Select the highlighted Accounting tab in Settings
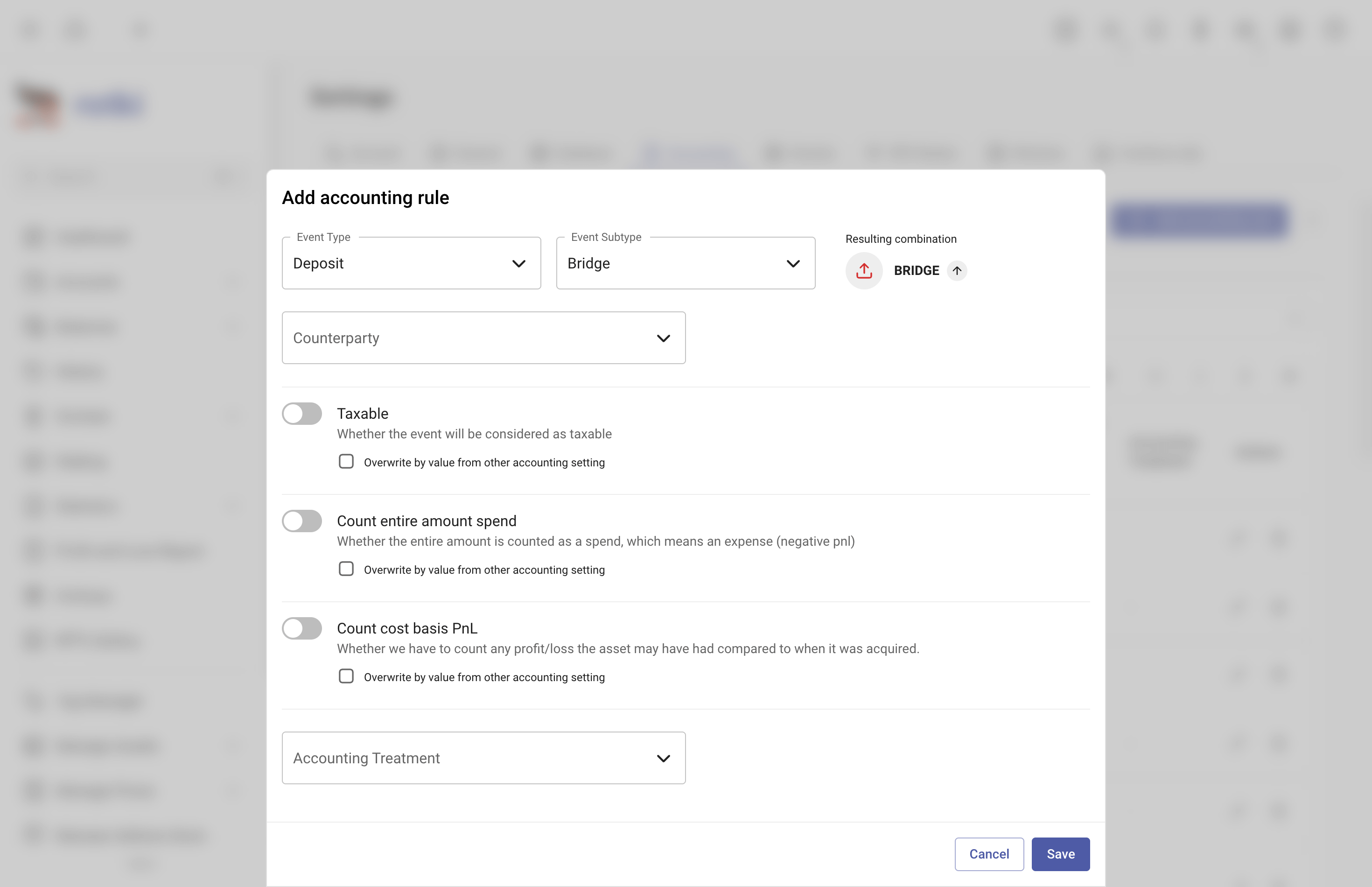Screen dimensions: 1372x887 coord(689,153)
